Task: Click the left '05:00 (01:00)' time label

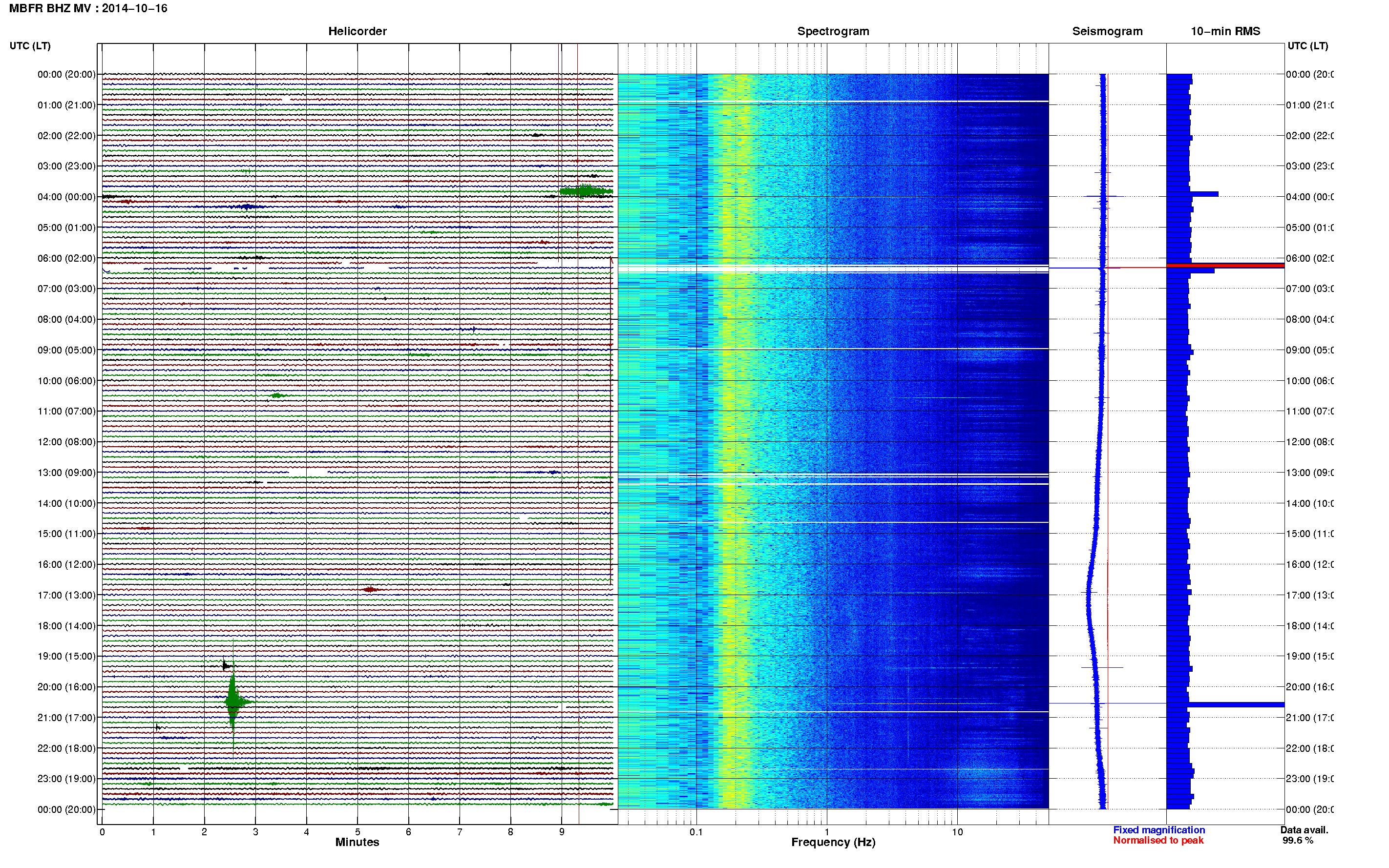Action: pyautogui.click(x=66, y=227)
